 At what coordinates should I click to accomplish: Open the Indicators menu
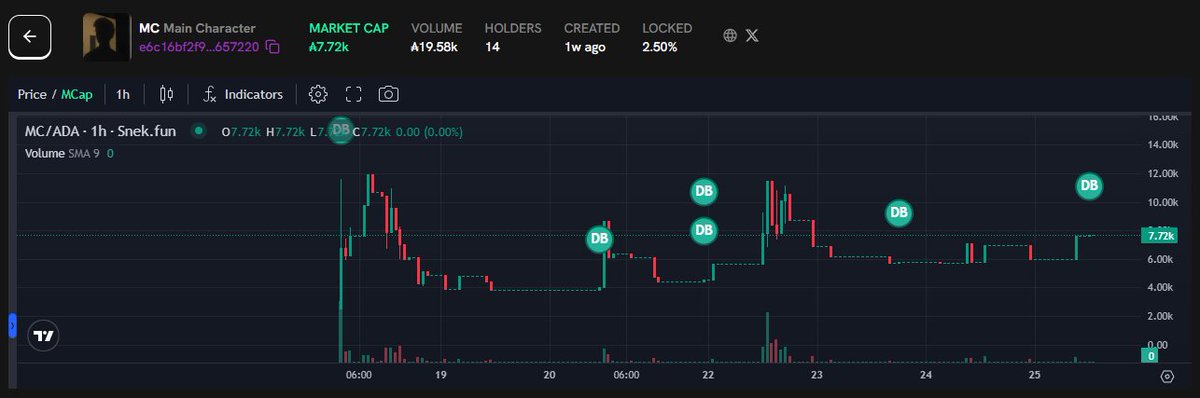point(243,94)
